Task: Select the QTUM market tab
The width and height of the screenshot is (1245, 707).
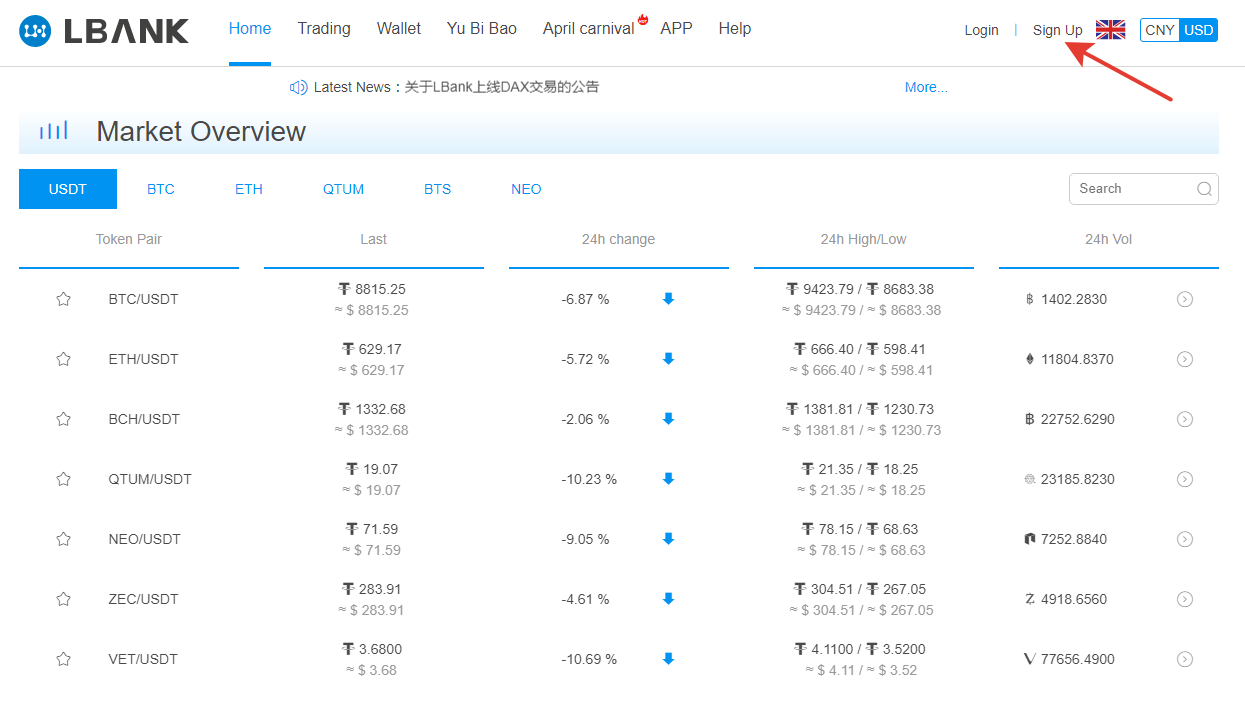Action: [343, 189]
